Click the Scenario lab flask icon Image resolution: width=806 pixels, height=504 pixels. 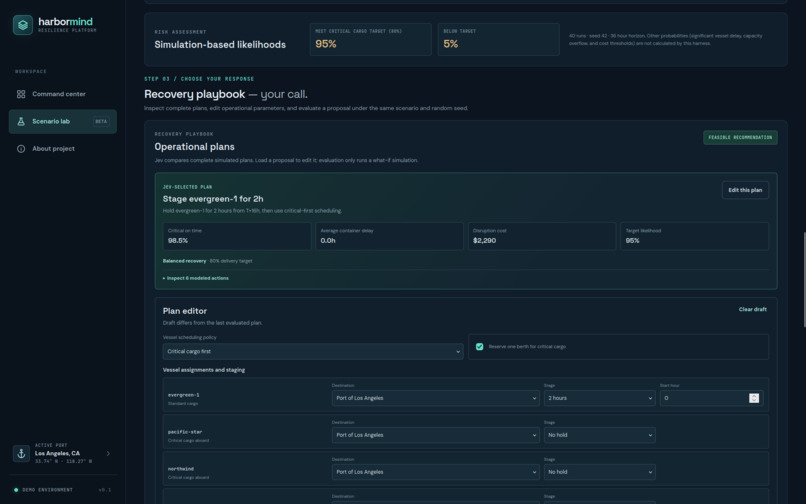pos(21,121)
